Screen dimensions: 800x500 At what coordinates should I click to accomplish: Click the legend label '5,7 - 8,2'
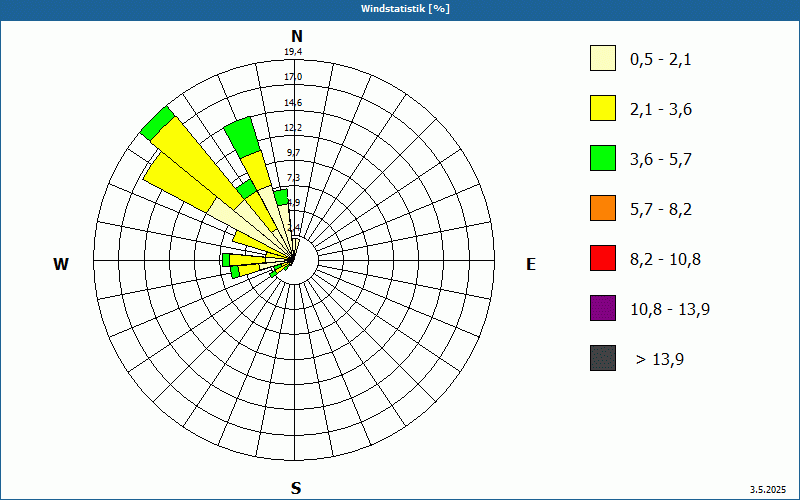pyautogui.click(x=661, y=210)
